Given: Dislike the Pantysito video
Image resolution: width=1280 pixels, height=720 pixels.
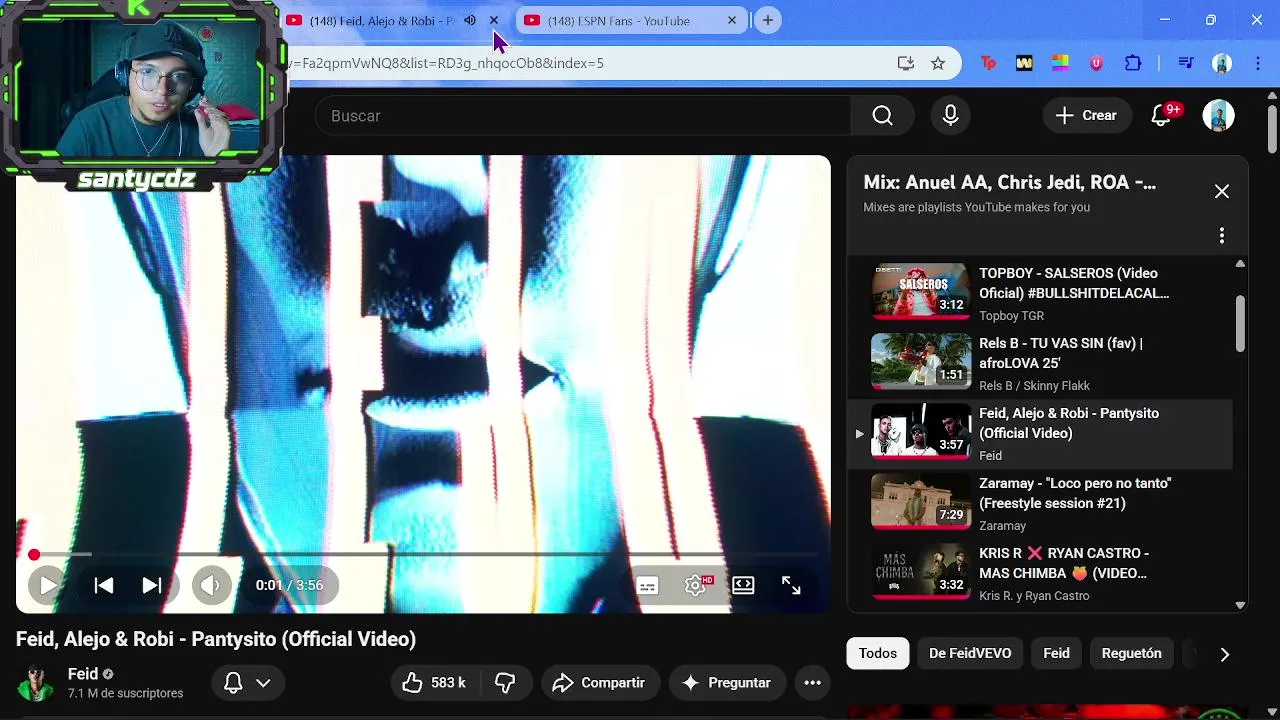Looking at the screenshot, I should coord(506,683).
